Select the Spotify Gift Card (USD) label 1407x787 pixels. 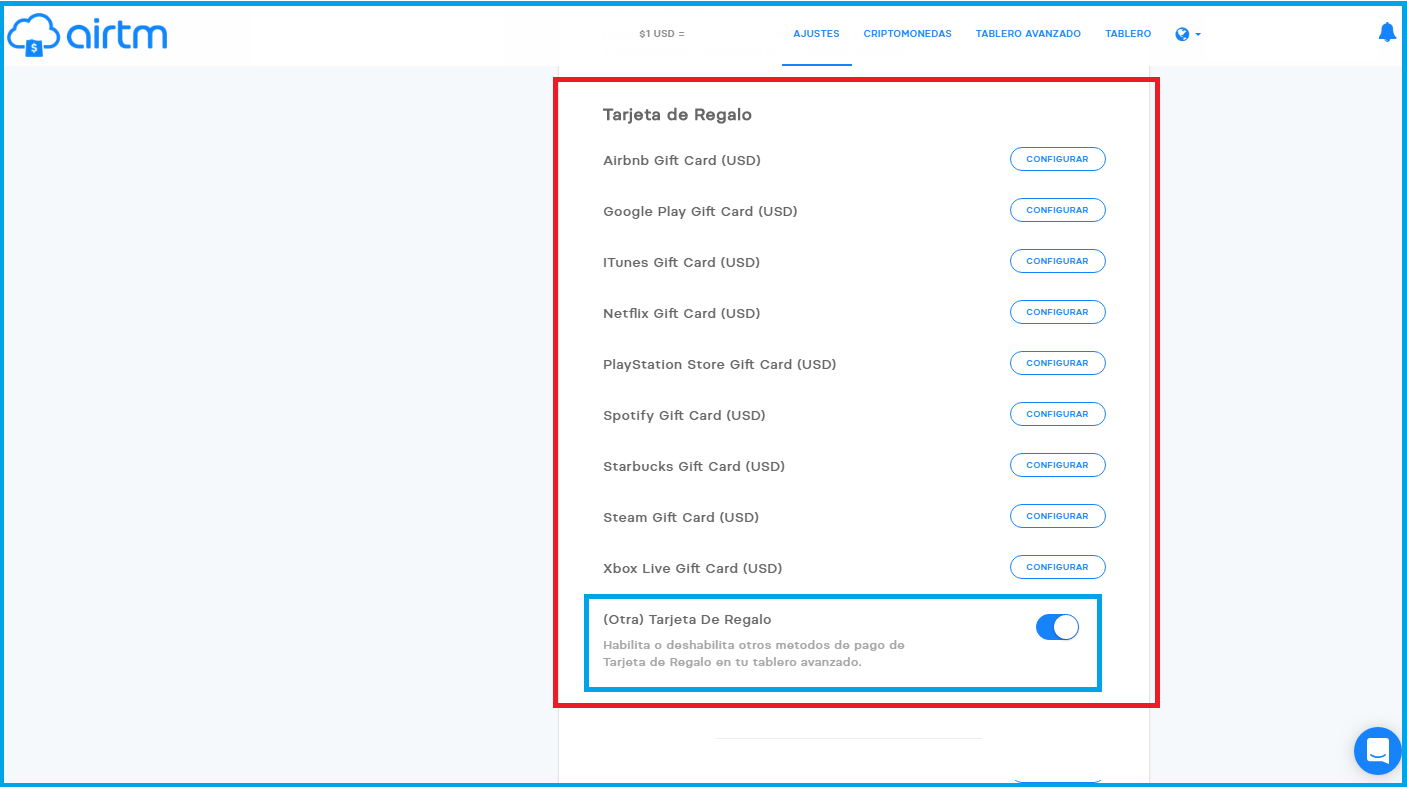(x=684, y=415)
